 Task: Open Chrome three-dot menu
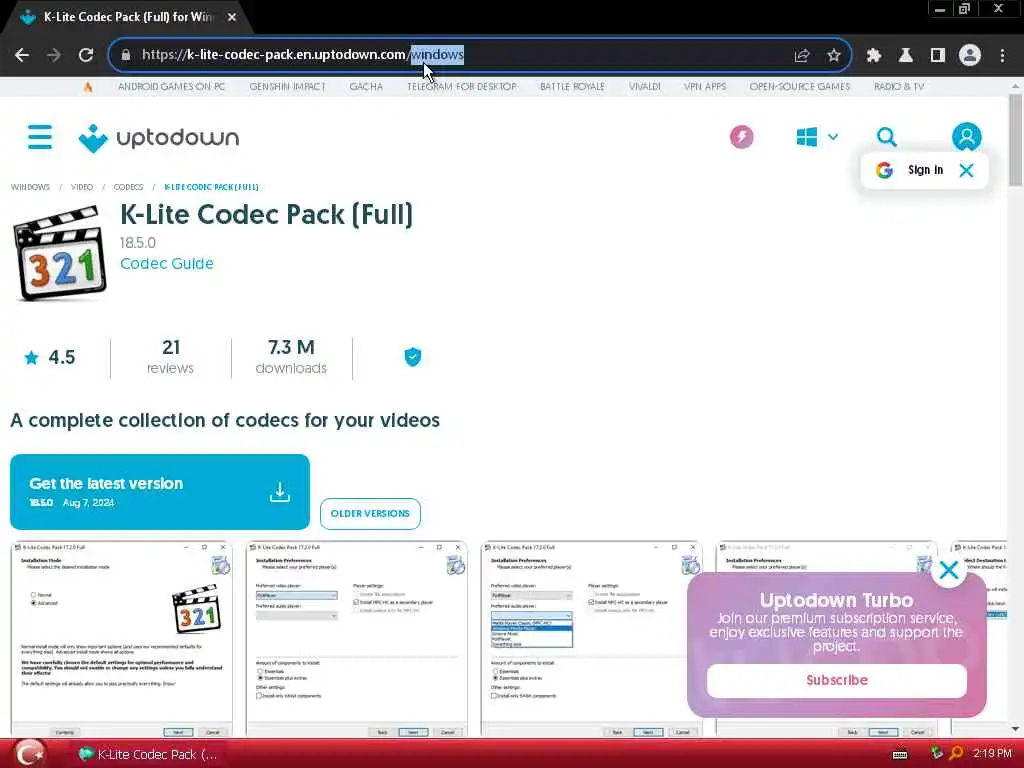(1002, 56)
